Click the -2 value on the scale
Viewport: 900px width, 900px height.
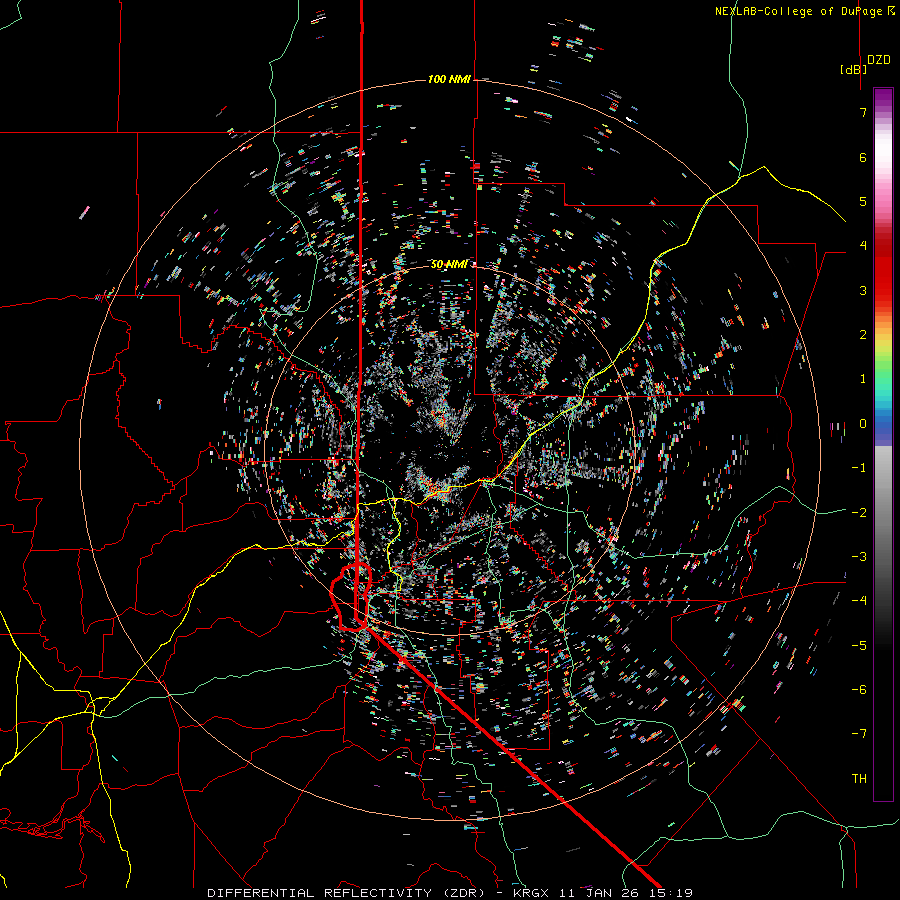tap(859, 513)
